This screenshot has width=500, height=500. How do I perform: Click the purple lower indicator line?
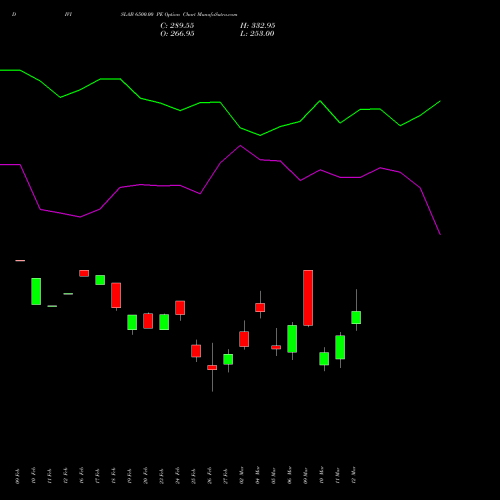(x=220, y=163)
